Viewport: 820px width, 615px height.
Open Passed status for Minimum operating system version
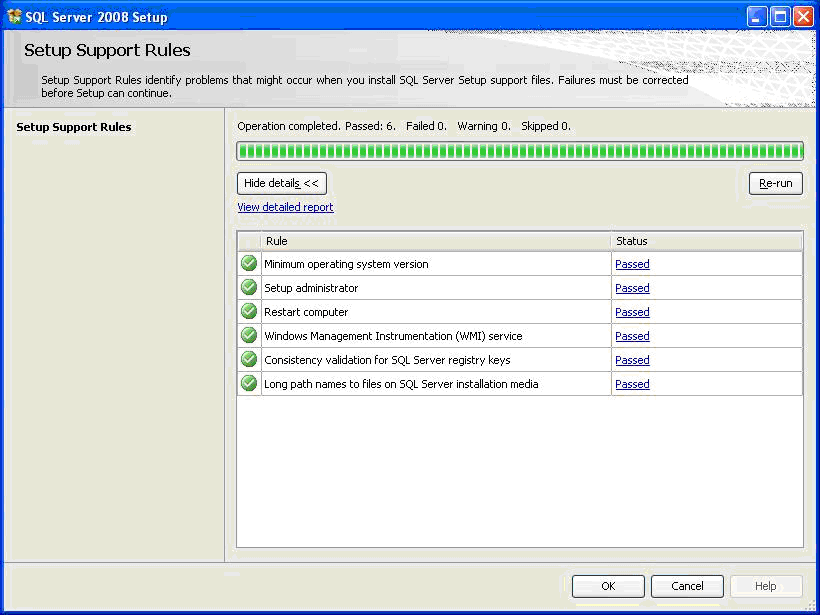(632, 264)
